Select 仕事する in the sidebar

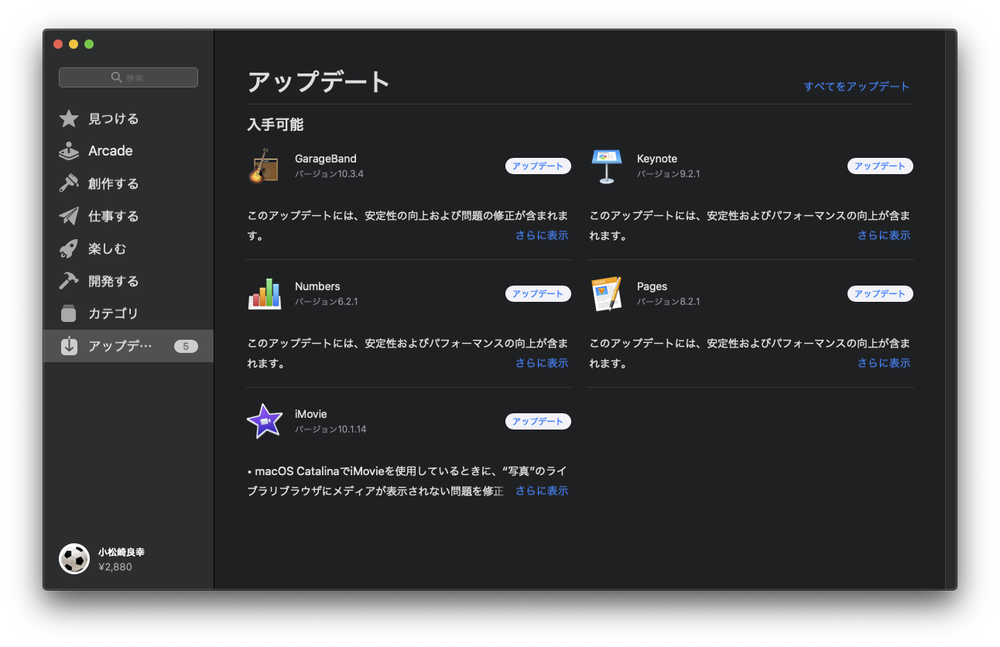[x=128, y=216]
